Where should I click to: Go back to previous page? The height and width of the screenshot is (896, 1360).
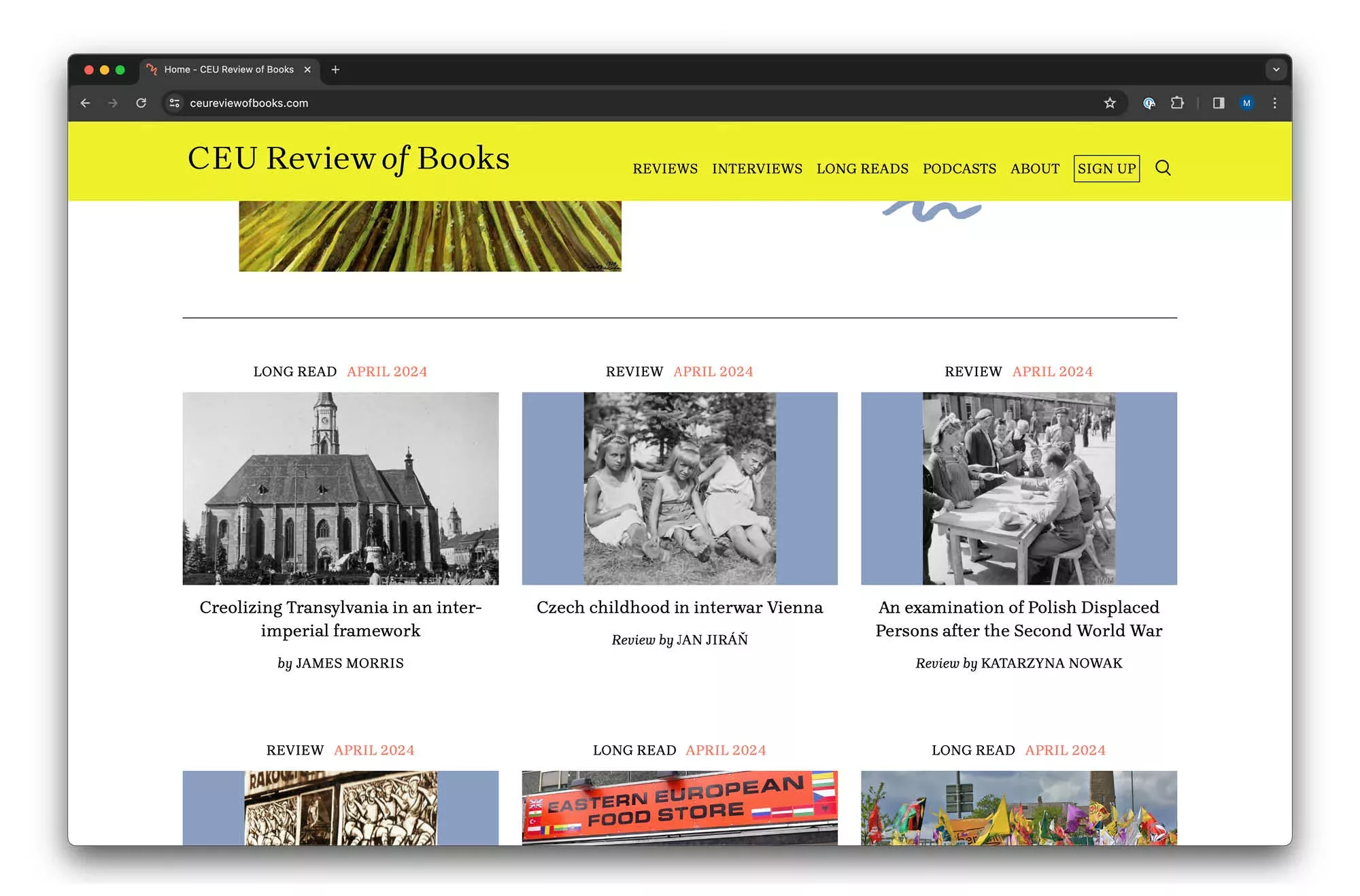85,103
